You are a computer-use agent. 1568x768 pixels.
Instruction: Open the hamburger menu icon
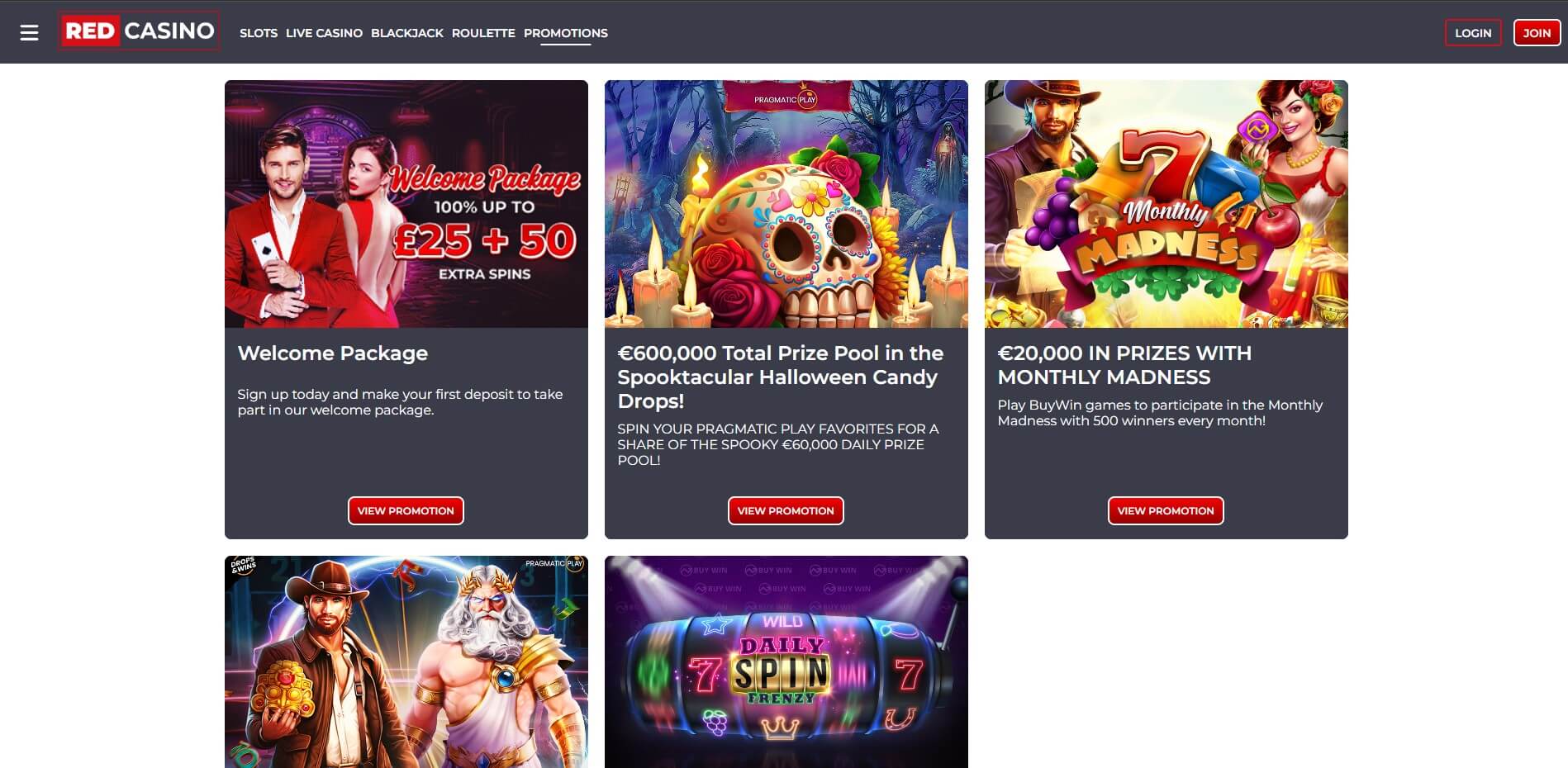(30, 33)
